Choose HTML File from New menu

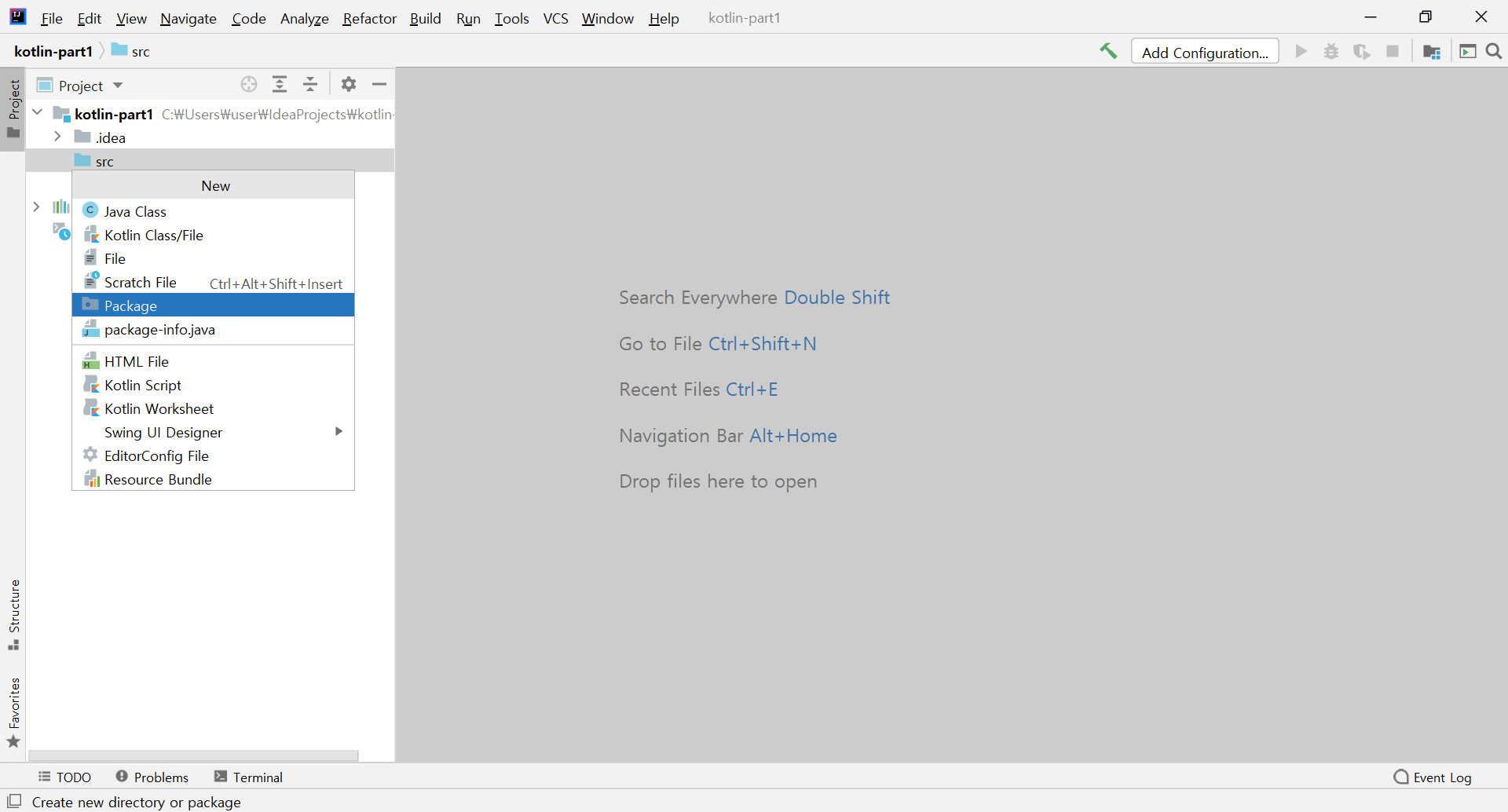point(213,361)
